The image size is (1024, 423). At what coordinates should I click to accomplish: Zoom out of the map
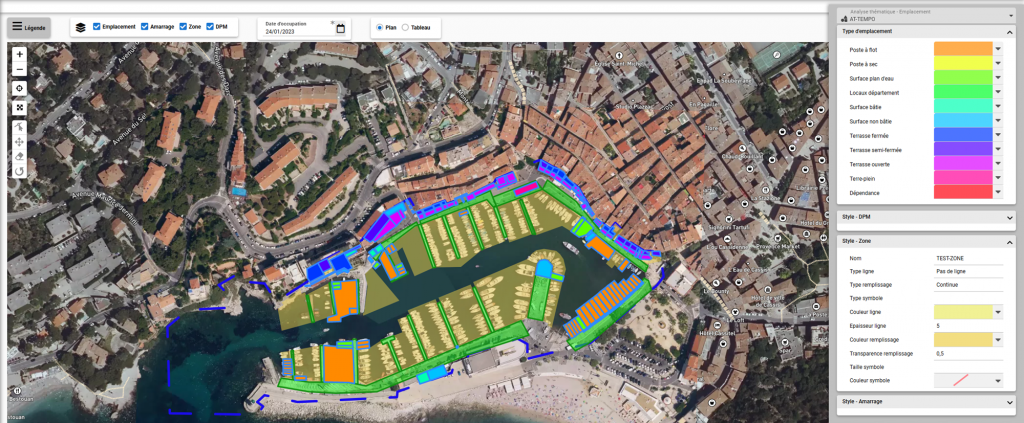click(20, 69)
